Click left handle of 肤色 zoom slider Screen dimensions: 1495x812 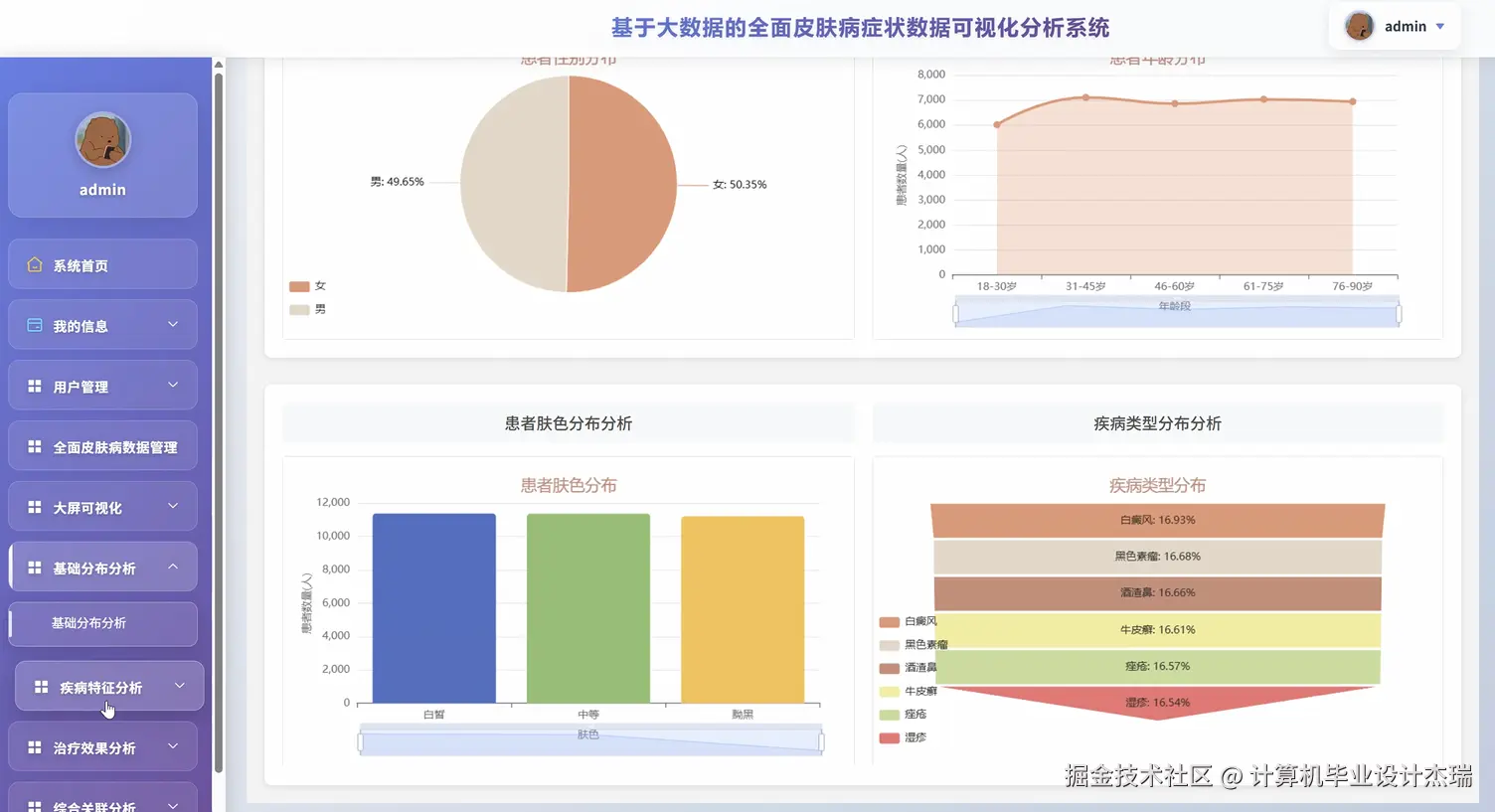point(360,741)
